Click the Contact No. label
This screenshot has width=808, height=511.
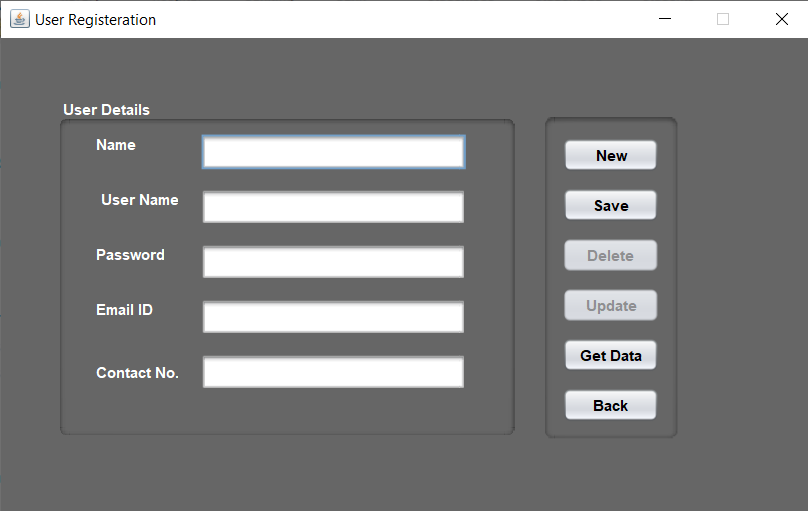[137, 373]
